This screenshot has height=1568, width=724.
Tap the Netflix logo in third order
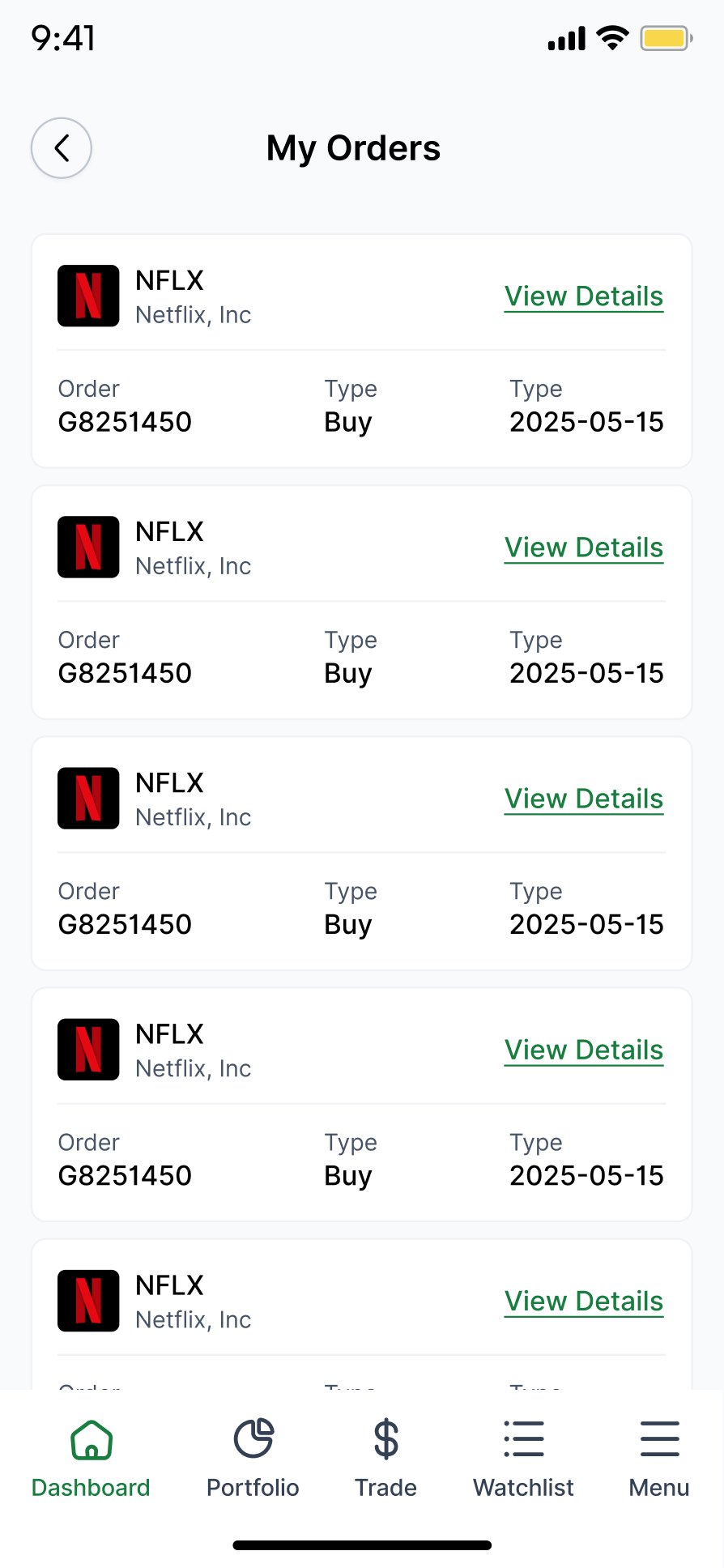pyautogui.click(x=88, y=798)
